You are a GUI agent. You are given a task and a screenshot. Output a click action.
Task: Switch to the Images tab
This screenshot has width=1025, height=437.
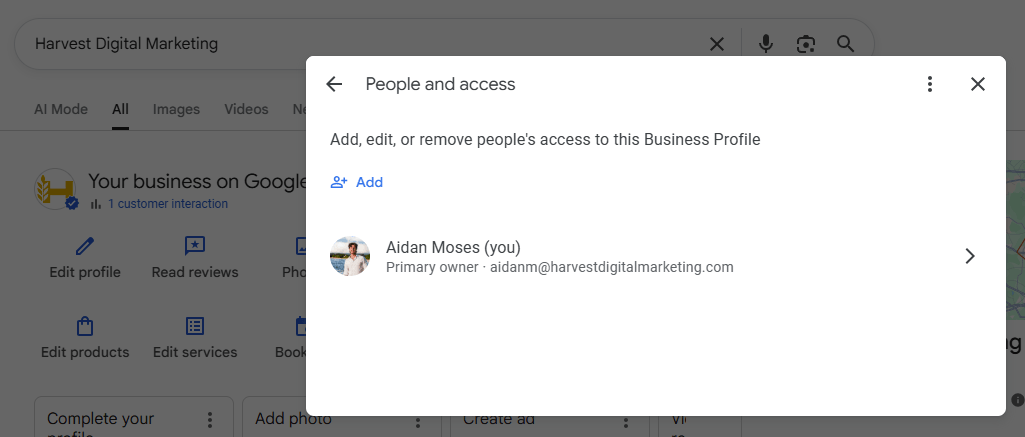click(176, 109)
